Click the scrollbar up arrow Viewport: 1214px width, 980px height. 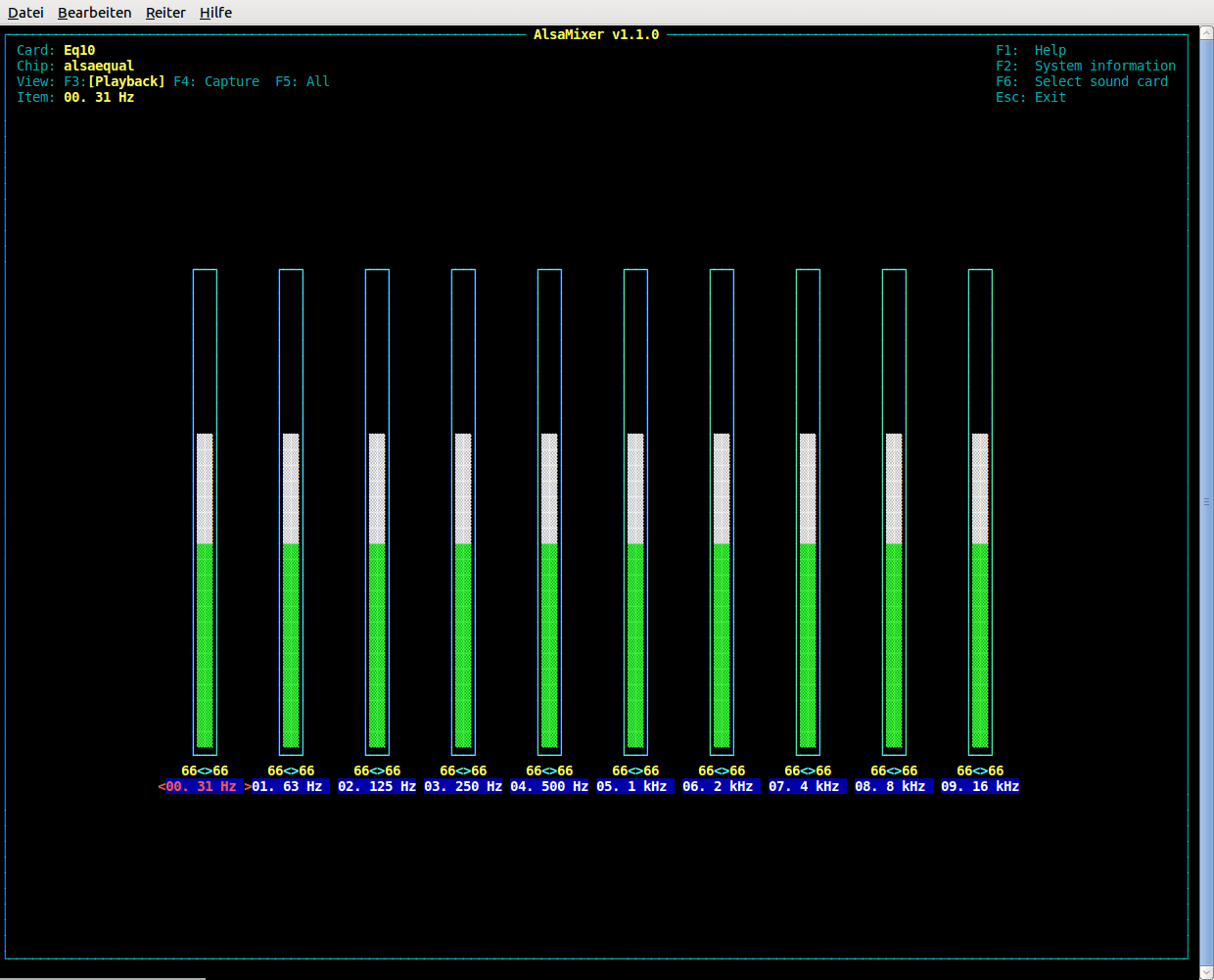(1206, 32)
